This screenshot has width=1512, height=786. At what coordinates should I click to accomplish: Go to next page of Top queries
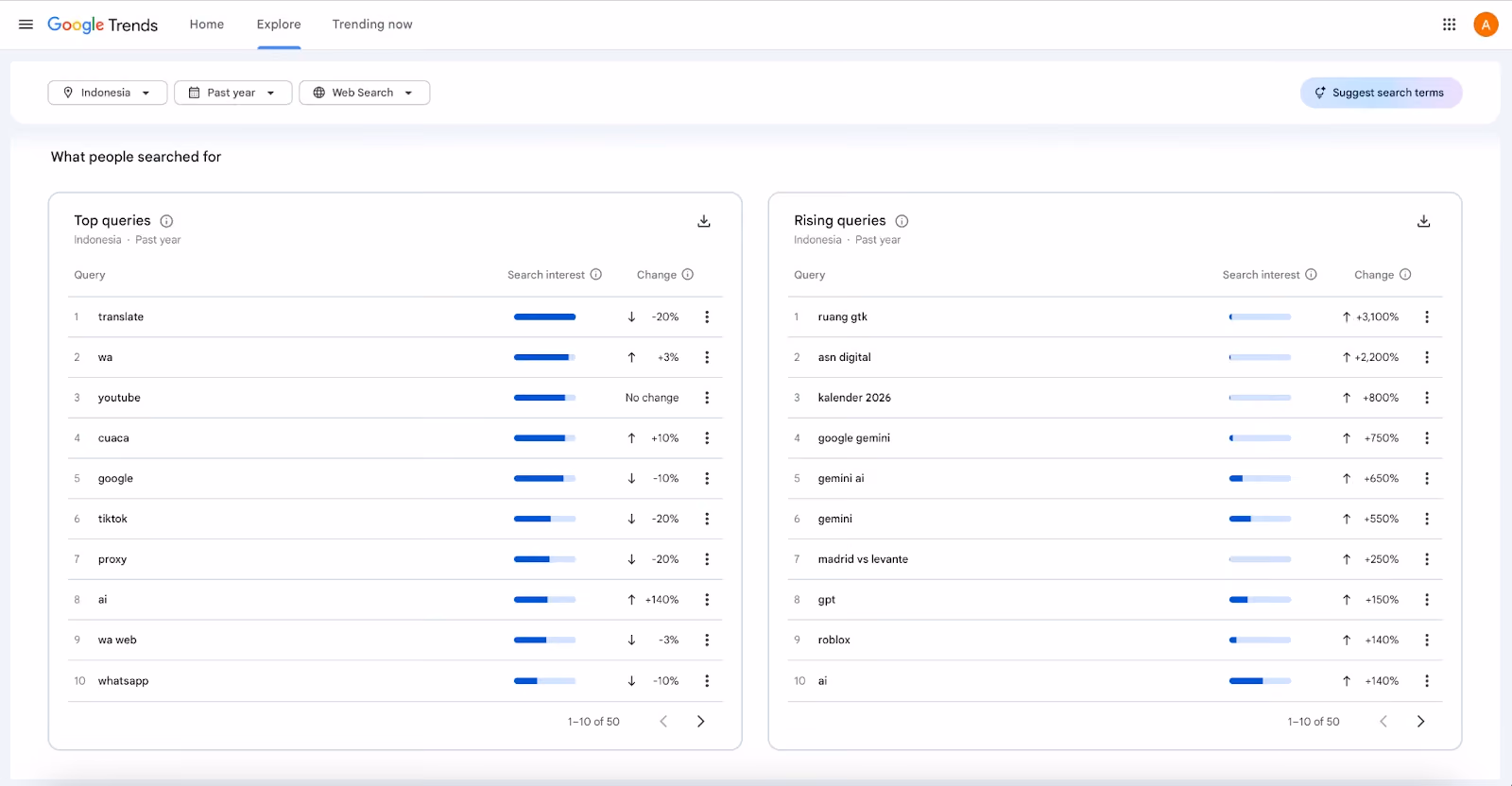pos(700,722)
